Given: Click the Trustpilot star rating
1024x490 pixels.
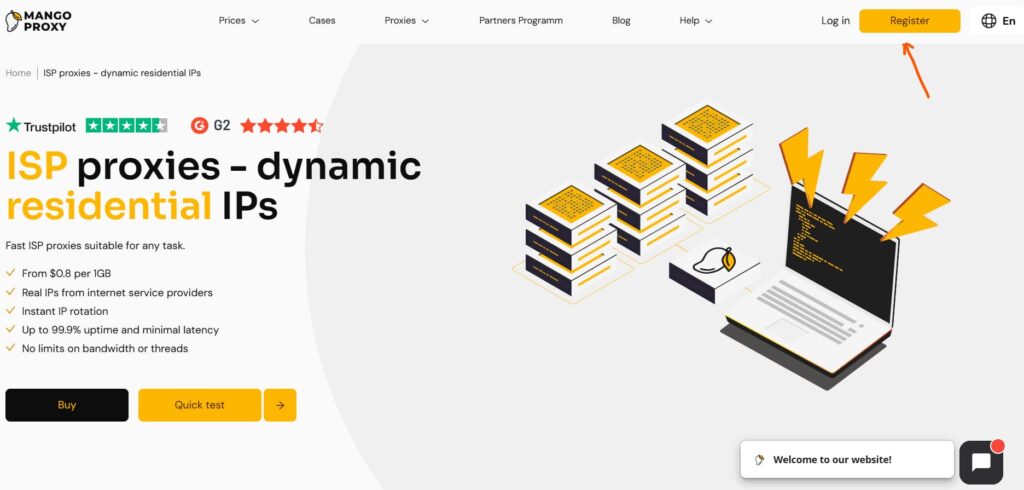Looking at the screenshot, I should coord(126,125).
